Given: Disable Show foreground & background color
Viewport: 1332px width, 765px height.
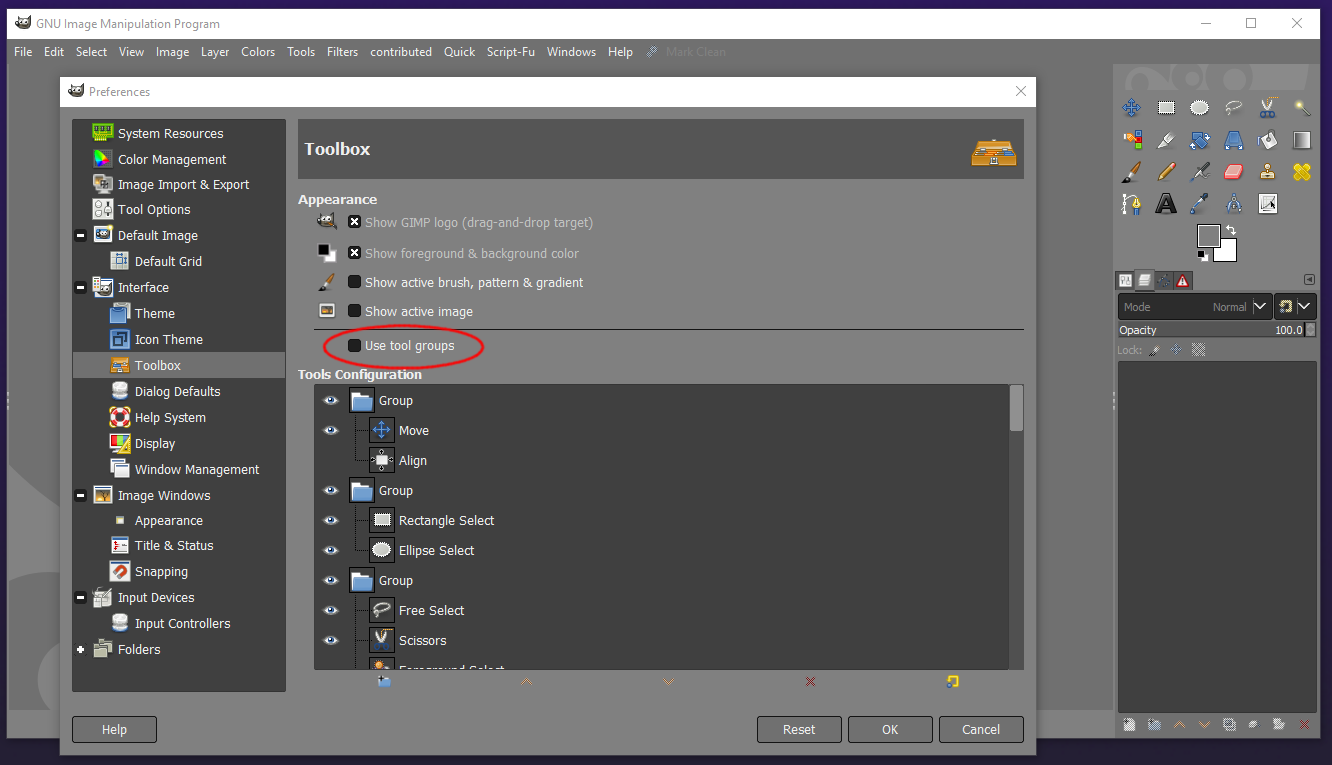Looking at the screenshot, I should coord(354,253).
